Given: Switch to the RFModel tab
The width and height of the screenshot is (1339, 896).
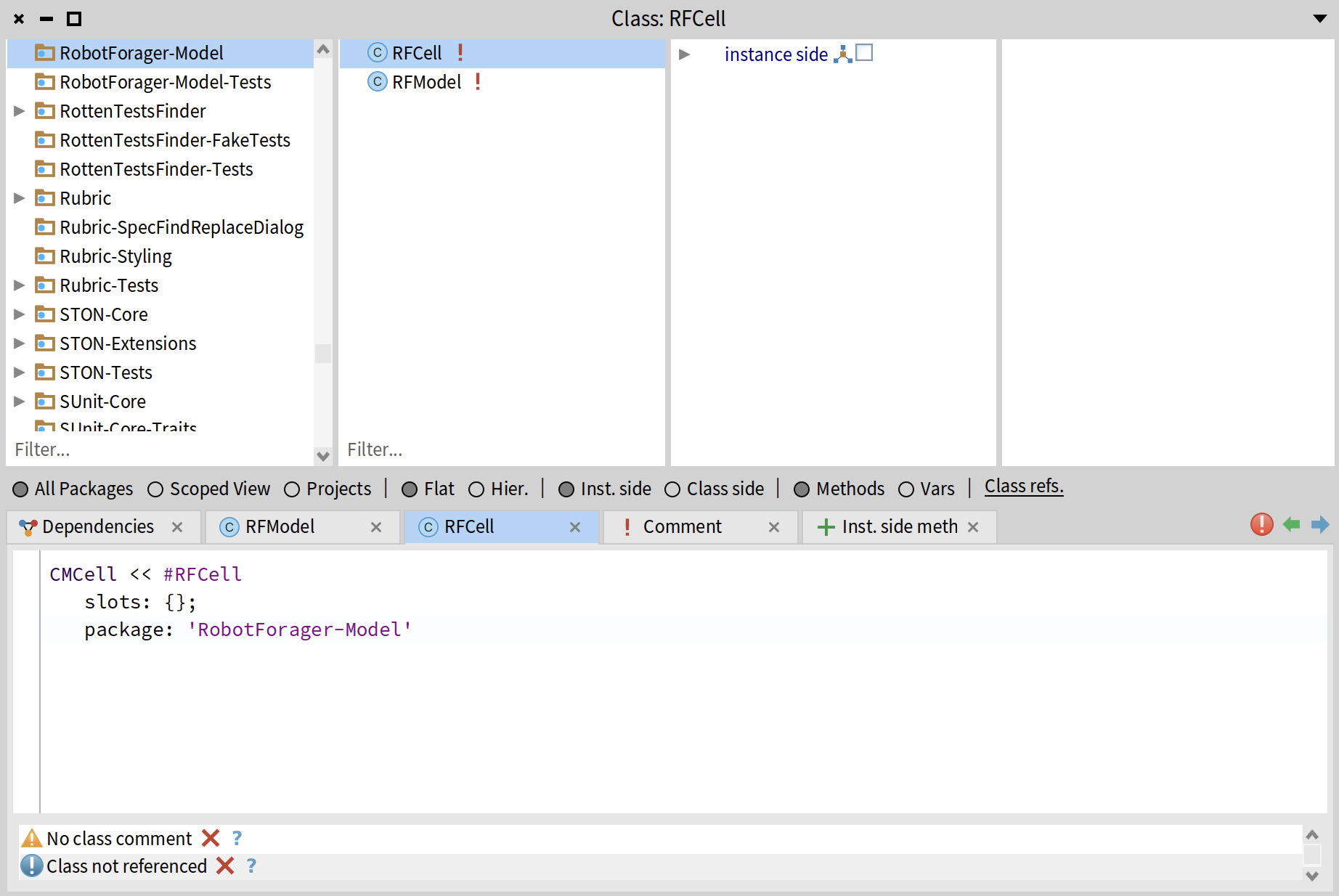Looking at the screenshot, I should (280, 527).
